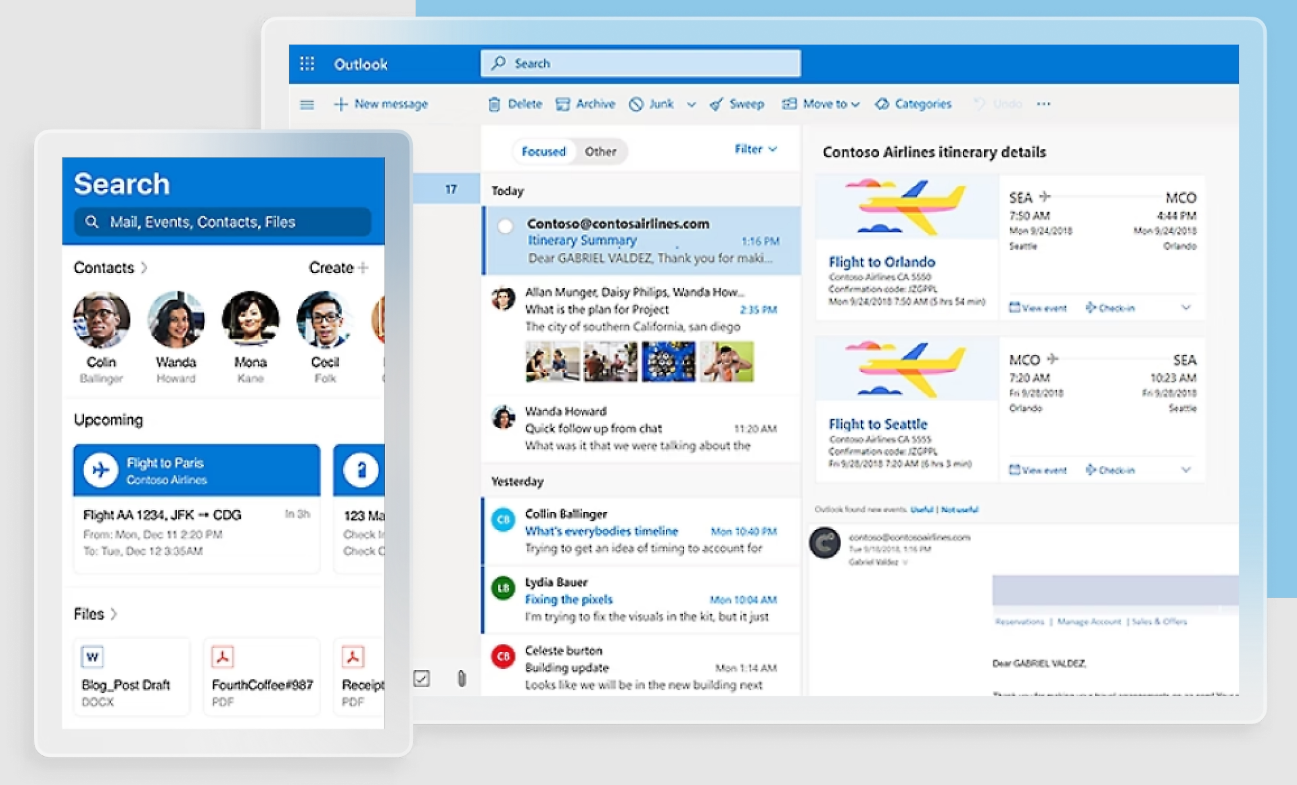Click the airplane icon on Flight to Paris
This screenshot has width=1297, height=785.
(100, 470)
